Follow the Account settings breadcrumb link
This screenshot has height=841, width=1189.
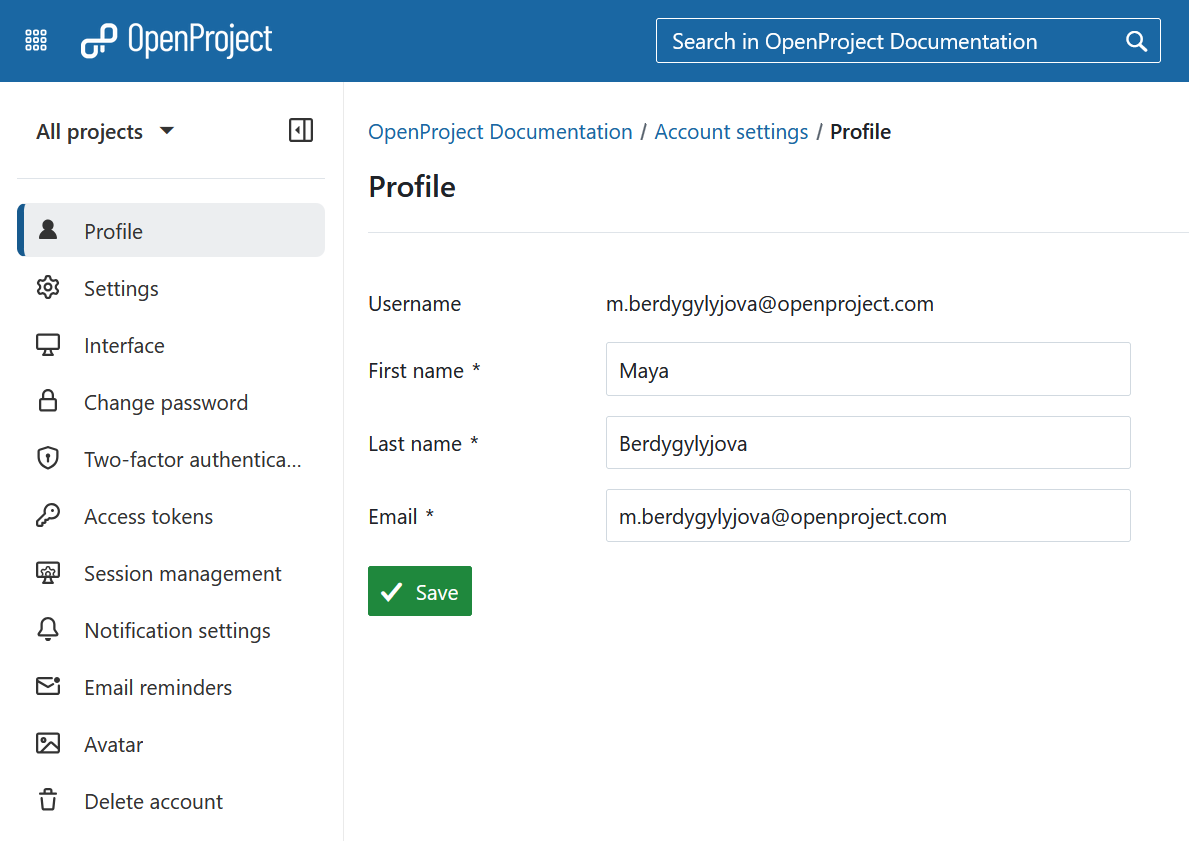[731, 132]
